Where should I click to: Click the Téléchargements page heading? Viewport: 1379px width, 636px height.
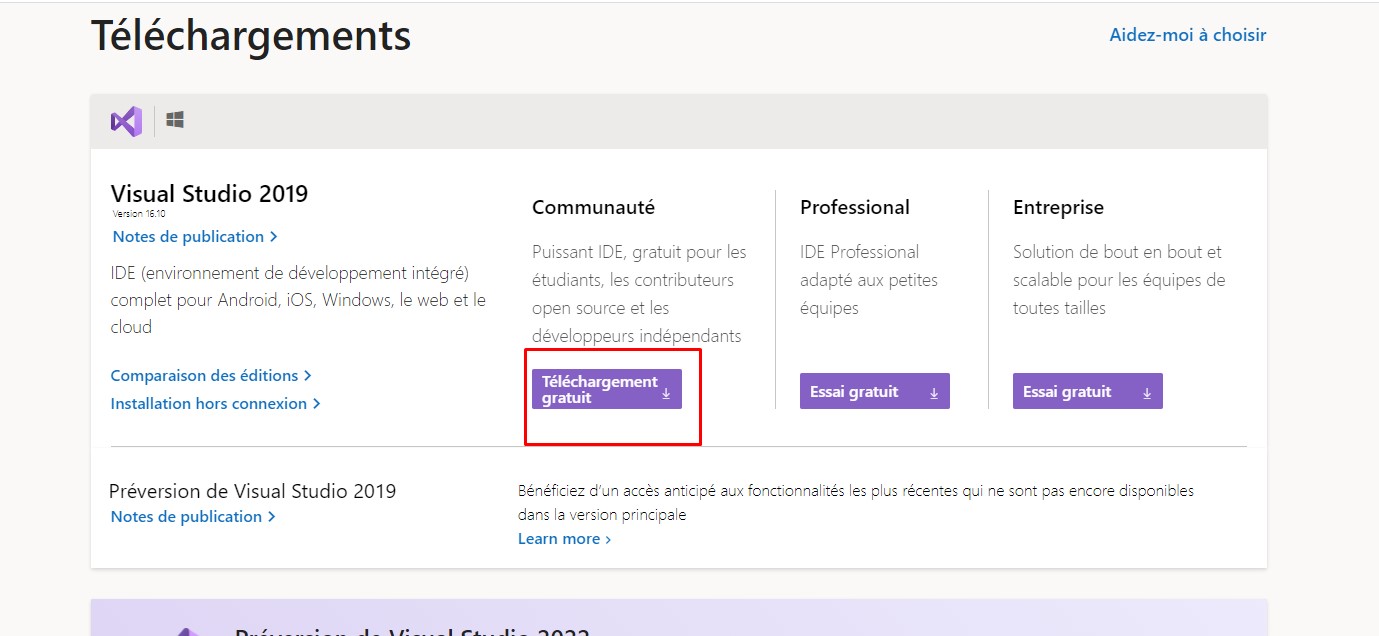[251, 36]
